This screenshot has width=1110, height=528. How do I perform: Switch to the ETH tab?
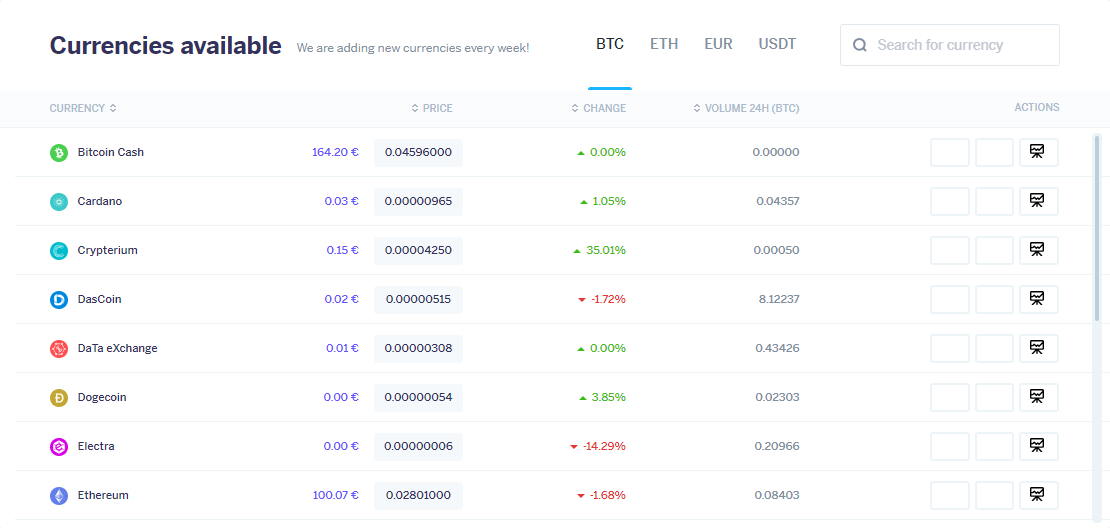point(664,44)
